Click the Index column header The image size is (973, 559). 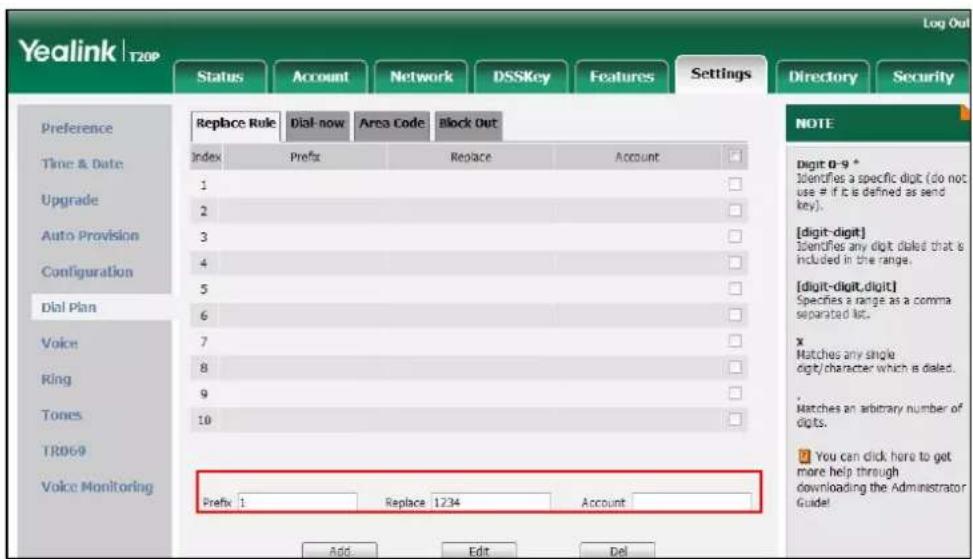point(206,157)
